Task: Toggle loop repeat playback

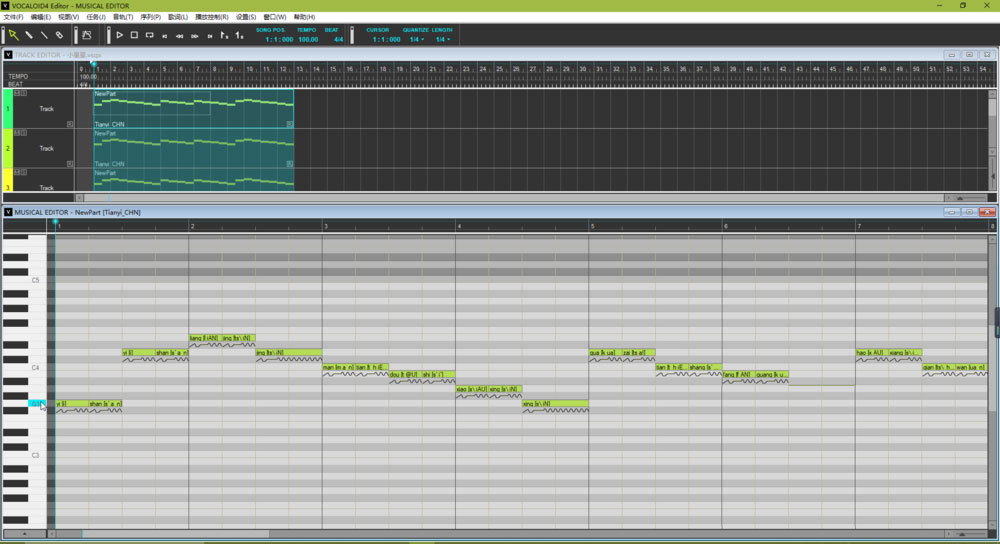Action: pos(150,35)
